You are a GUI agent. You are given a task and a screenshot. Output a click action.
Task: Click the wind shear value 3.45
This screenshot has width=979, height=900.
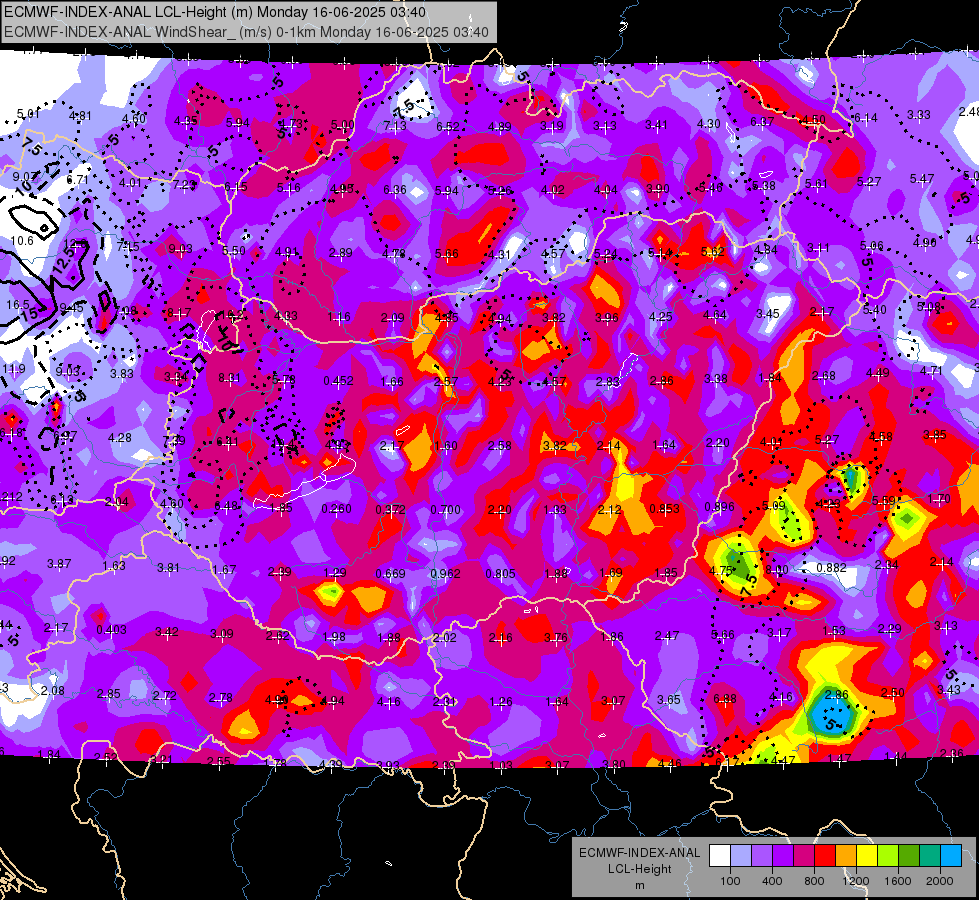768,314
